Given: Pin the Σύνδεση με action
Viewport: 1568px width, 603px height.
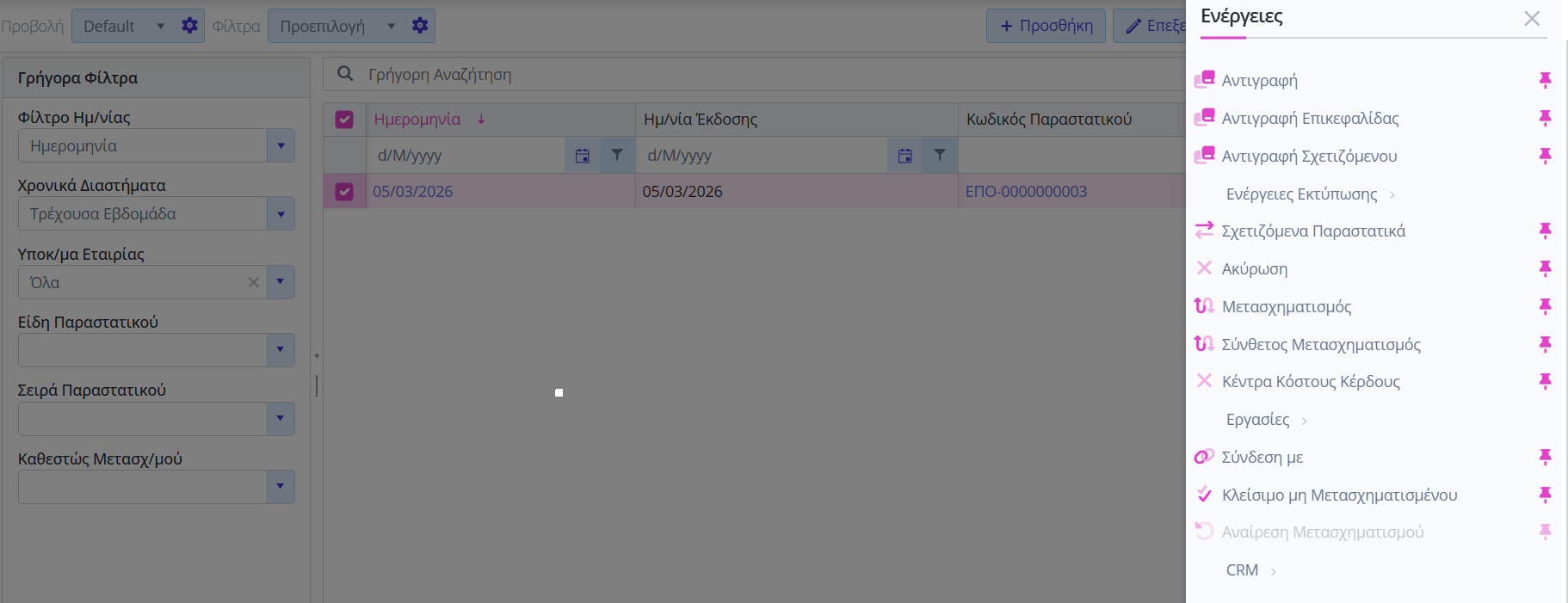Looking at the screenshot, I should [1545, 457].
